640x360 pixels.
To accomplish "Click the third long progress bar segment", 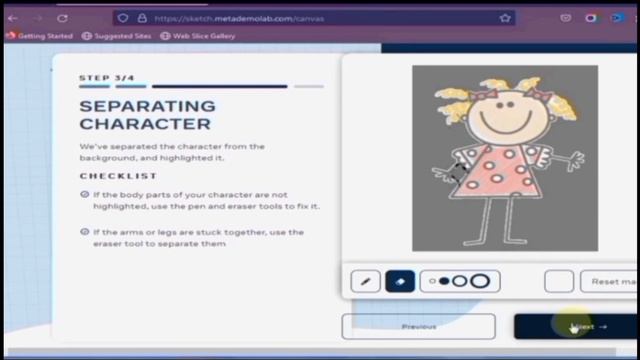I will click(x=220, y=86).
